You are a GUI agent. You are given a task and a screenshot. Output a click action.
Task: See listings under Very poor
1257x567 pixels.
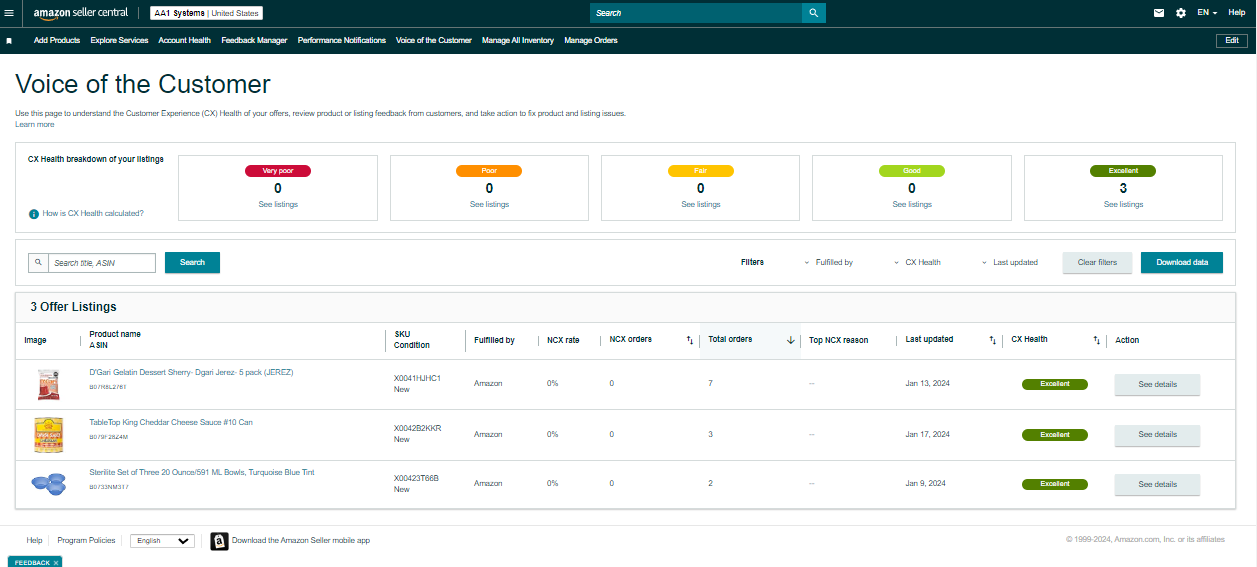[x=278, y=205]
